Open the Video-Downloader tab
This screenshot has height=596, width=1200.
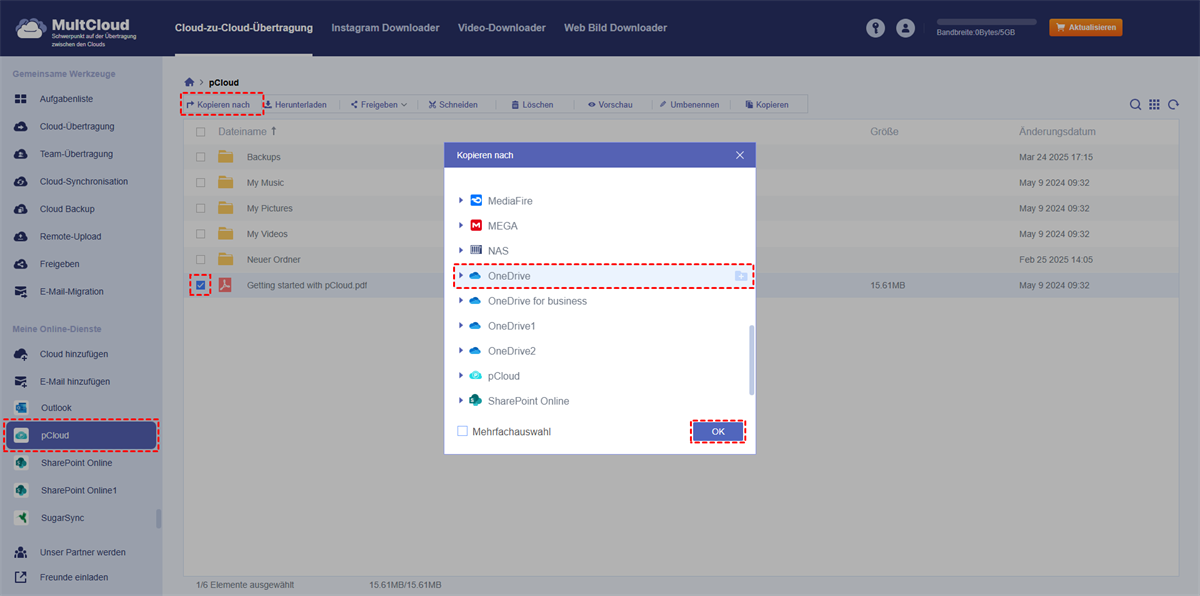point(502,28)
